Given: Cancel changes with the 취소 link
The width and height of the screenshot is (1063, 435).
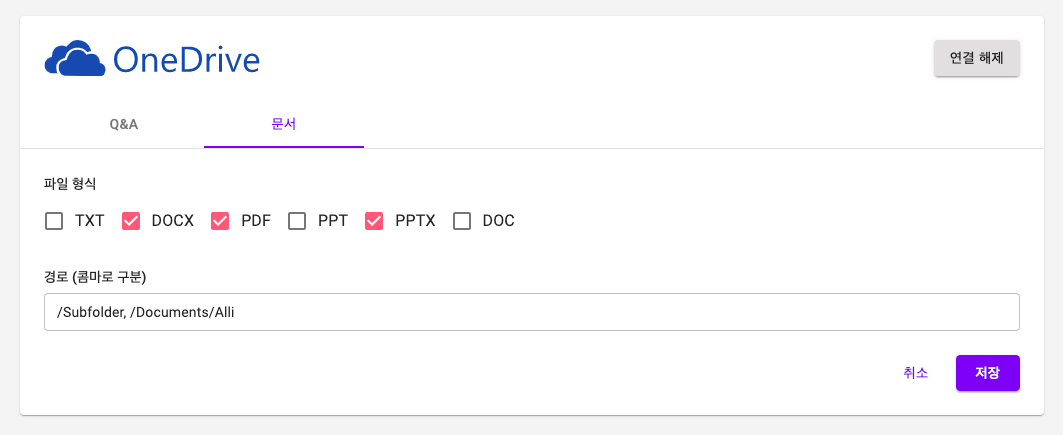Looking at the screenshot, I should (x=915, y=373).
